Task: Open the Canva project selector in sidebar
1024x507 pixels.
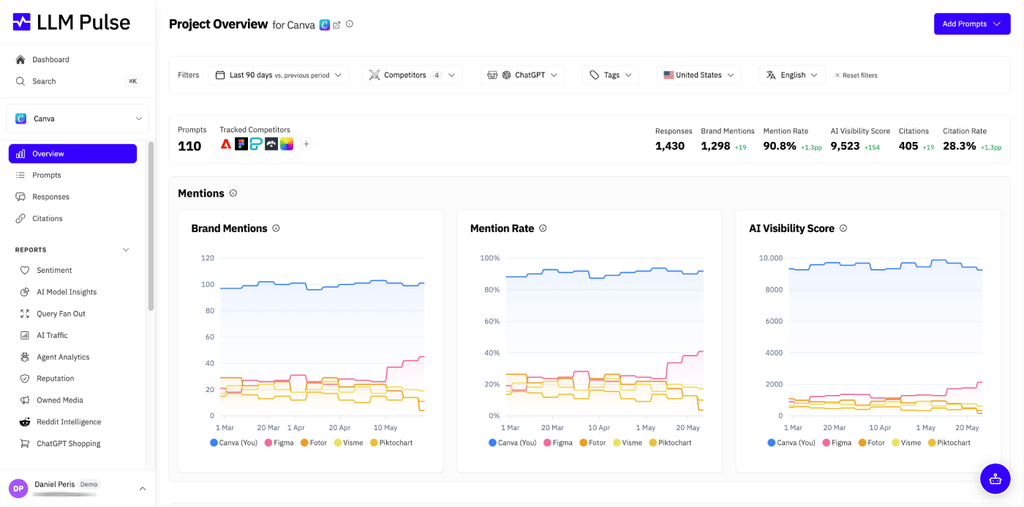Action: point(78,119)
